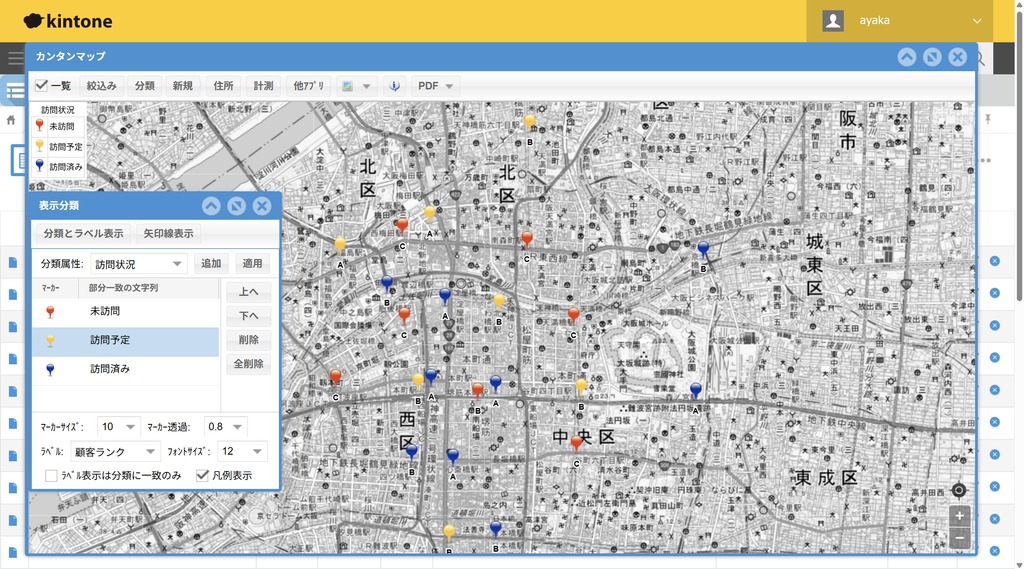Click the 上へ move-up button
The image size is (1024, 569).
[248, 292]
